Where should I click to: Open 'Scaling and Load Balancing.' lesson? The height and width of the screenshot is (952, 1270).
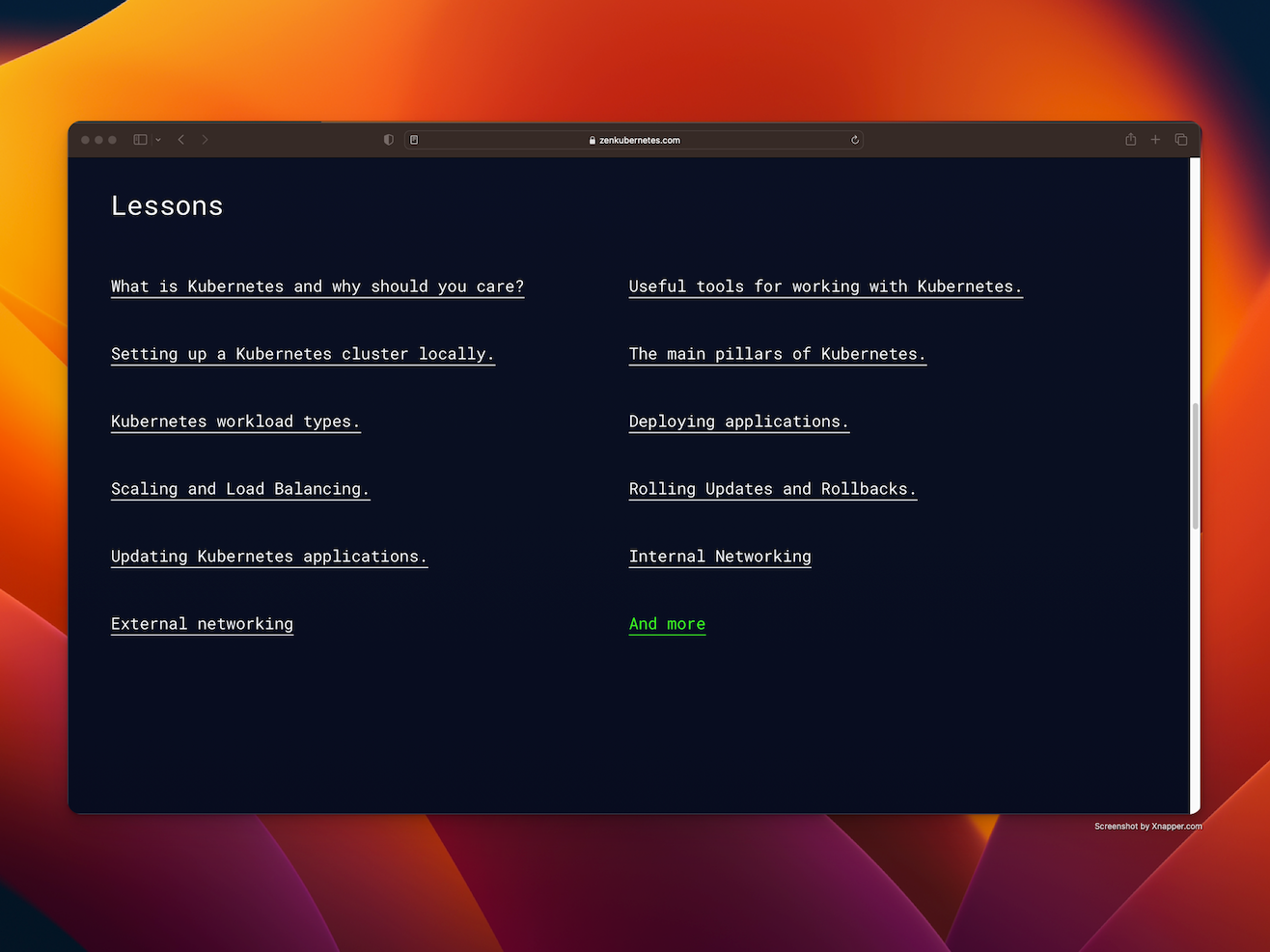coord(240,489)
